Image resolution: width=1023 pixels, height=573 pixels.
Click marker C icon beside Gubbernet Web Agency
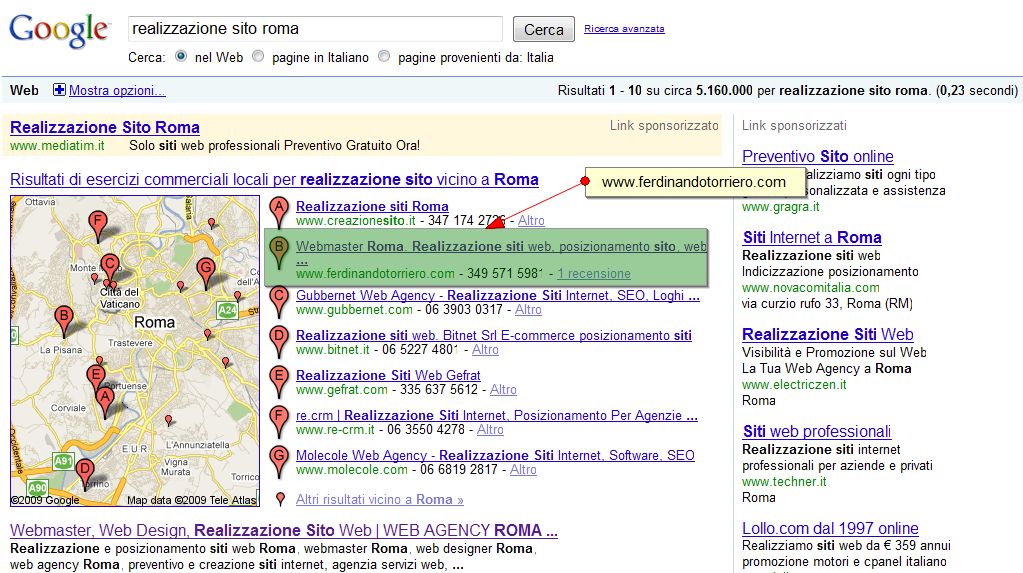tap(279, 302)
